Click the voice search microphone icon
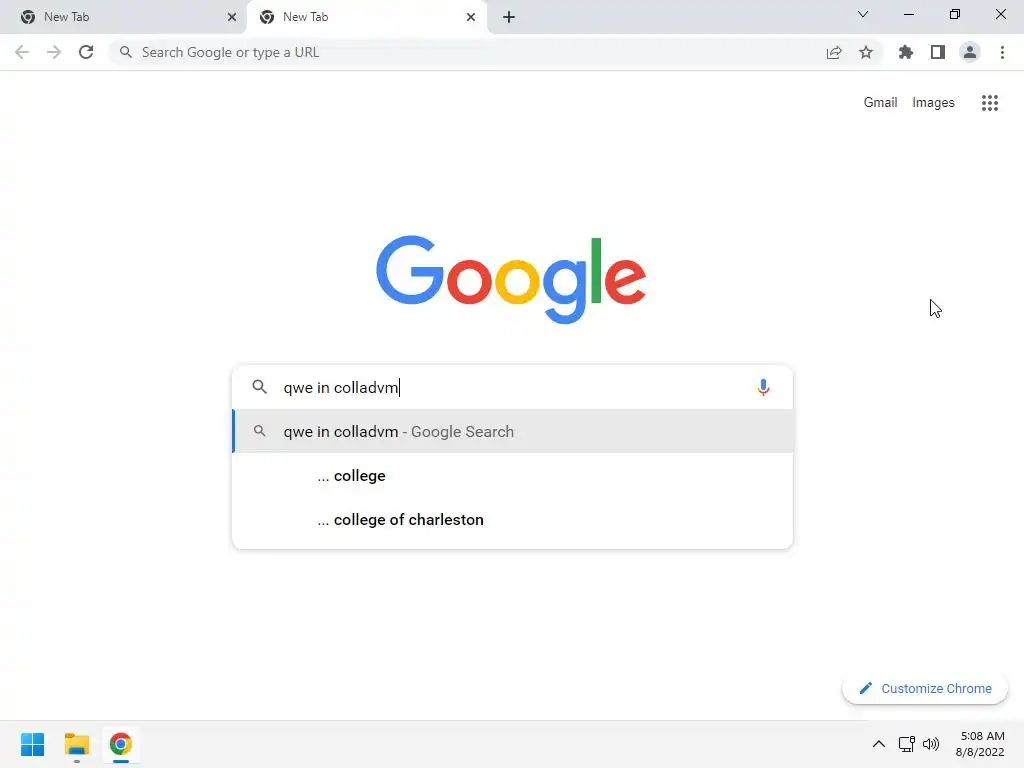Viewport: 1024px width, 768px height. 763,387
